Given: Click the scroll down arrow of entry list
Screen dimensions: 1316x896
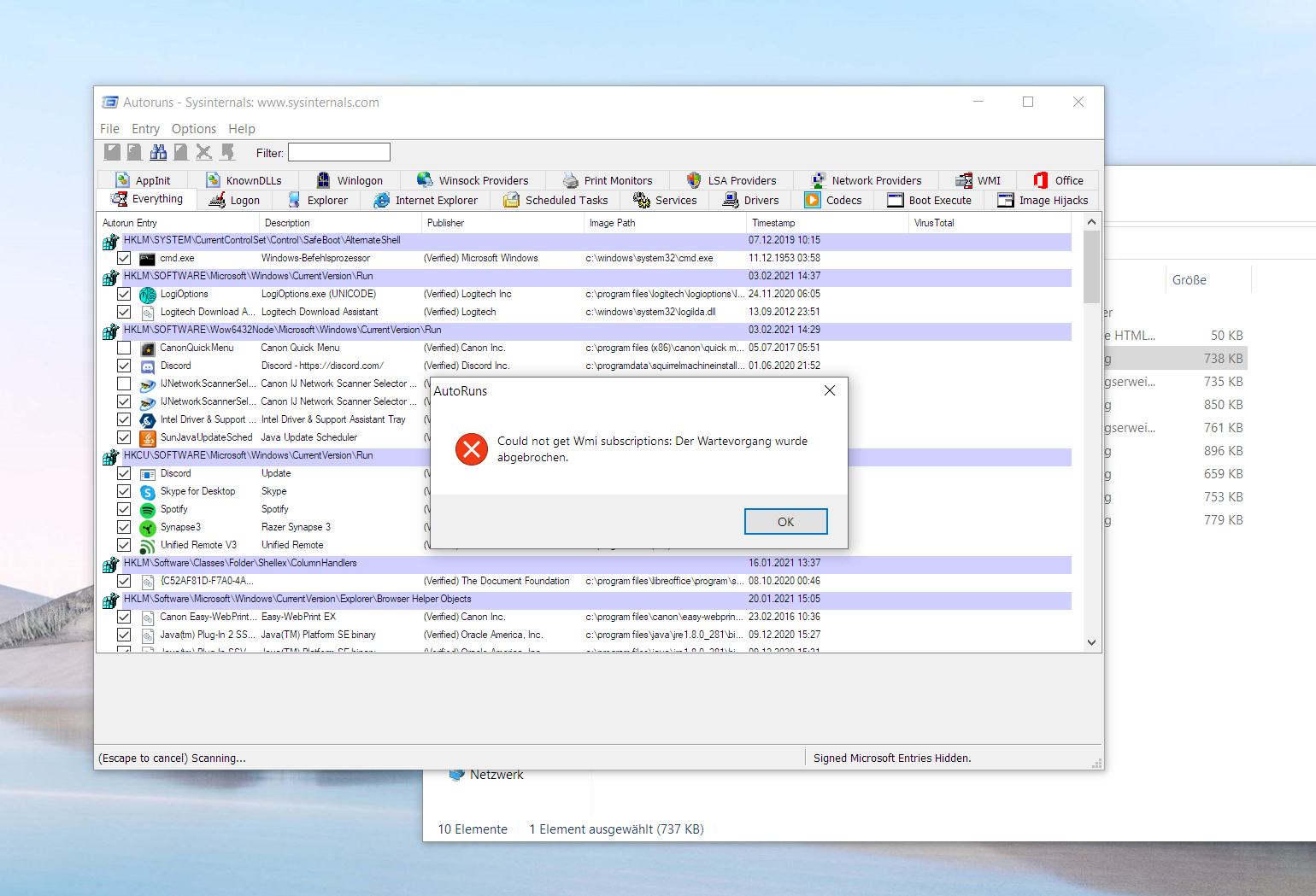Looking at the screenshot, I should [x=1091, y=643].
